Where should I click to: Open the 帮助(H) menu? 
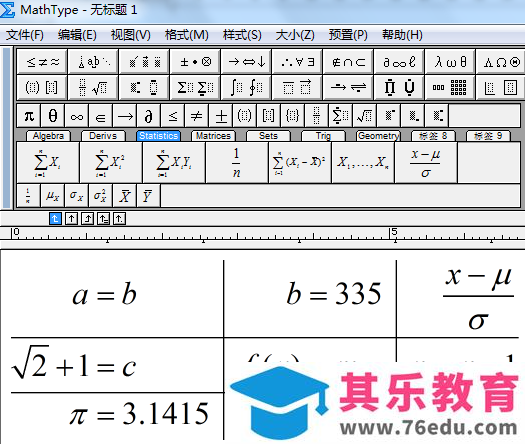click(x=402, y=34)
